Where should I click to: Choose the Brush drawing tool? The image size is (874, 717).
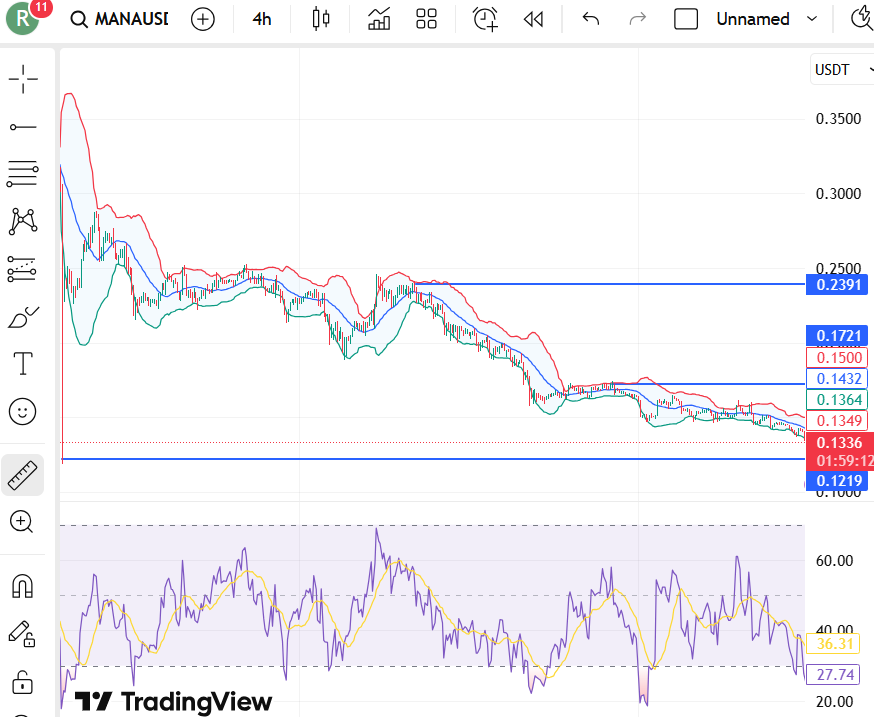point(23,316)
